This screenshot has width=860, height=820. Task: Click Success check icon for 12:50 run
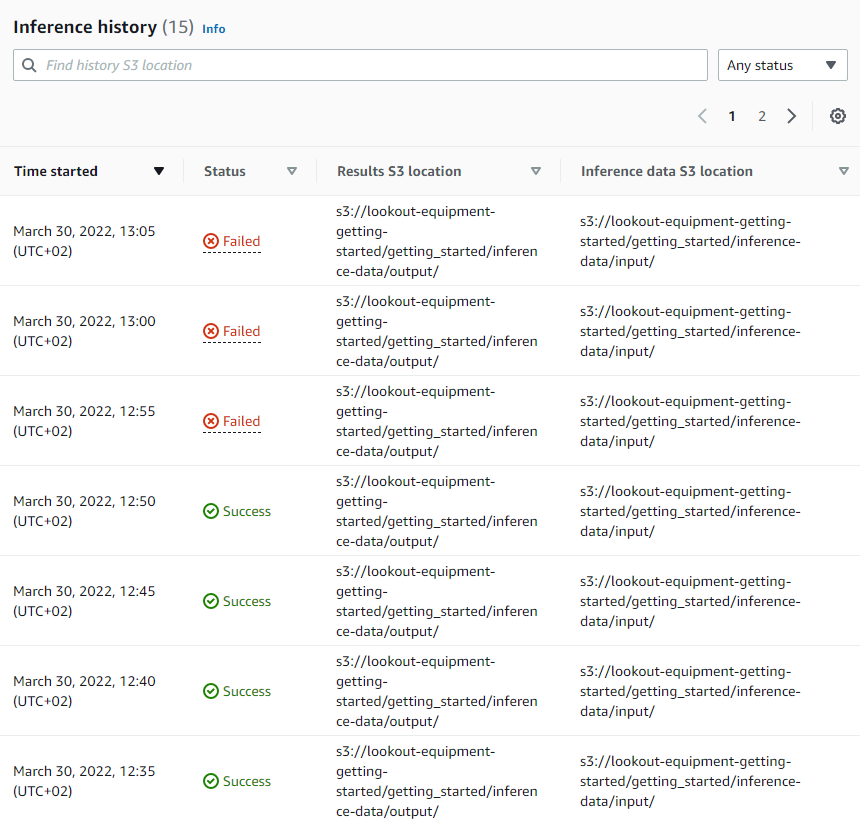[x=211, y=511]
